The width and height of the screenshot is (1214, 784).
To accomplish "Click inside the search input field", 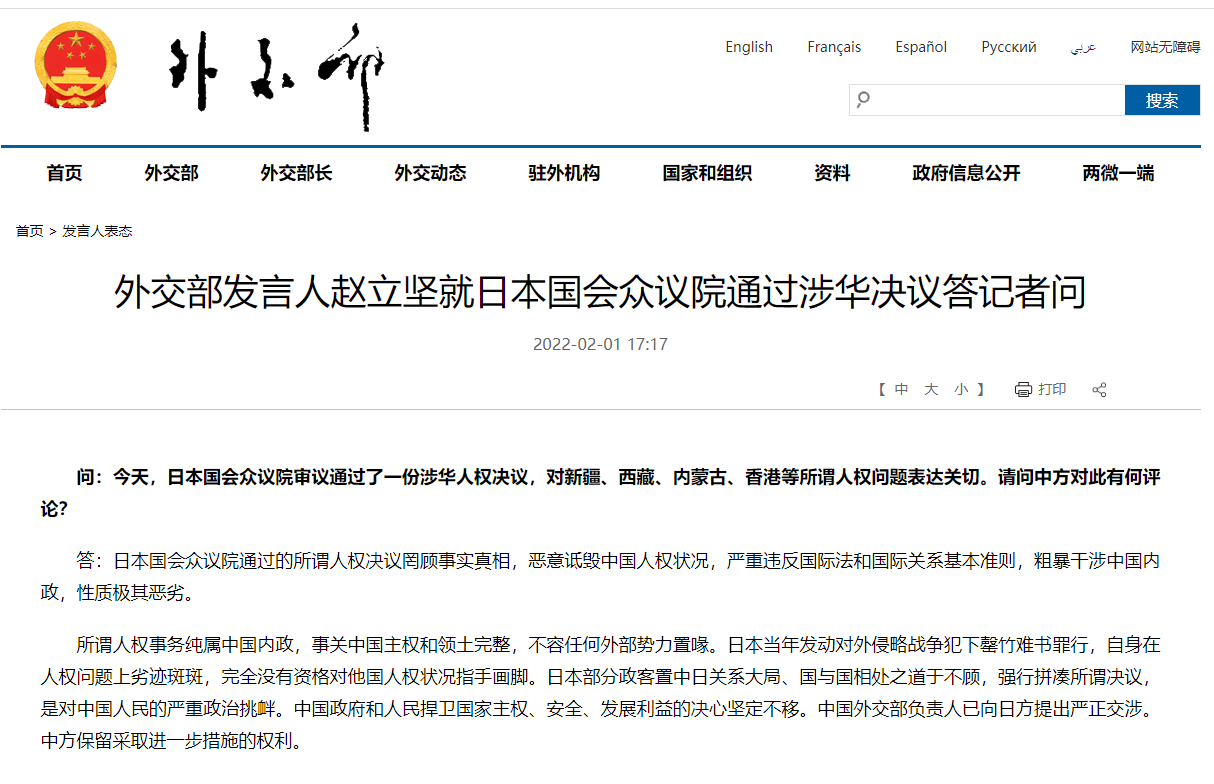I will pyautogui.click(x=990, y=100).
